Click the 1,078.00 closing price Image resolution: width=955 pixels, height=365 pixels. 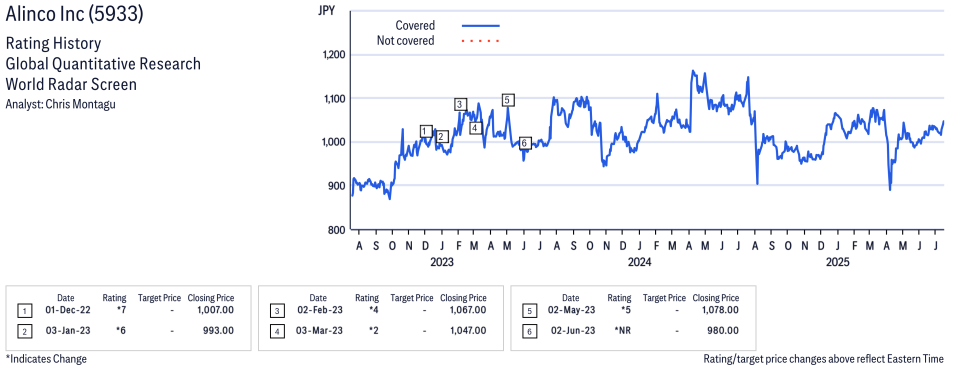[x=722, y=310]
